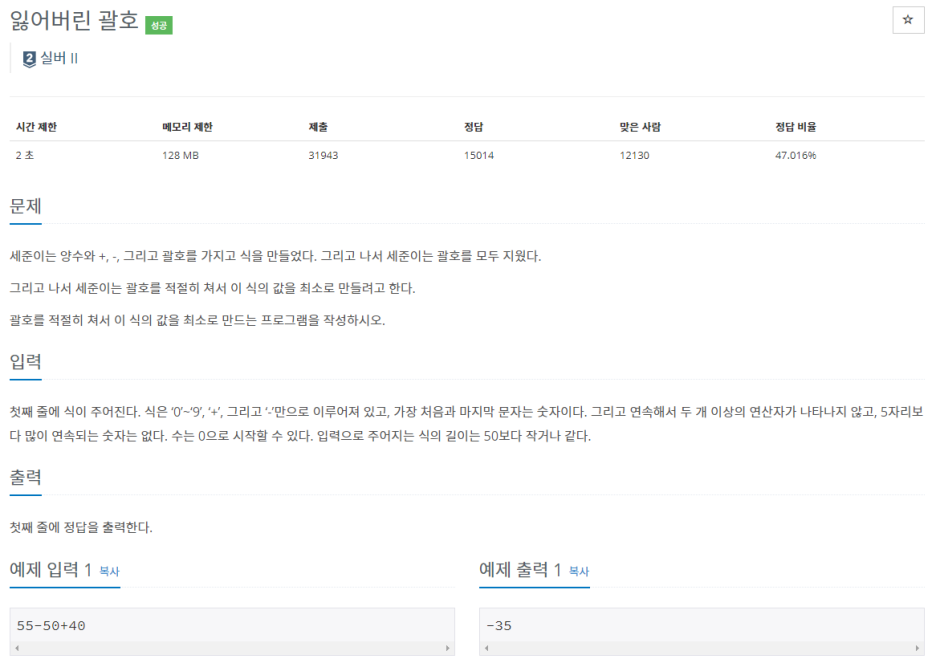This screenshot has height=659, width=936.
Task: Click left scroll arrow under example input
Action: pos(17,648)
